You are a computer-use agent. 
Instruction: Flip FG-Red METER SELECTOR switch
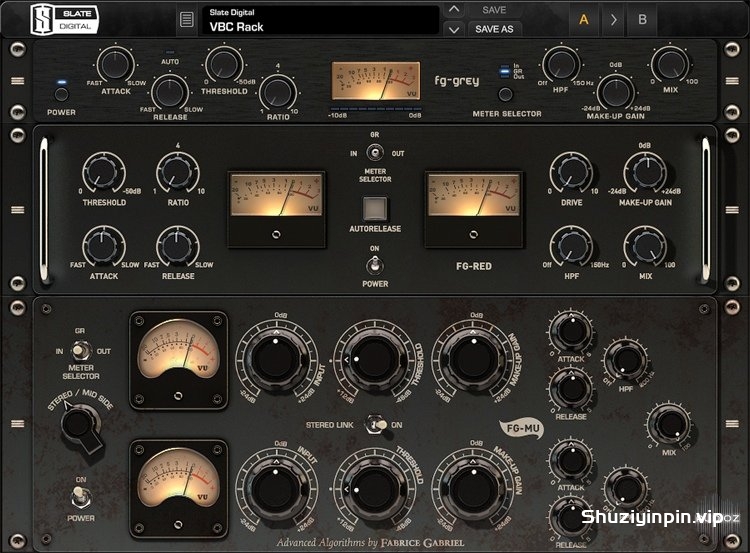point(375,153)
